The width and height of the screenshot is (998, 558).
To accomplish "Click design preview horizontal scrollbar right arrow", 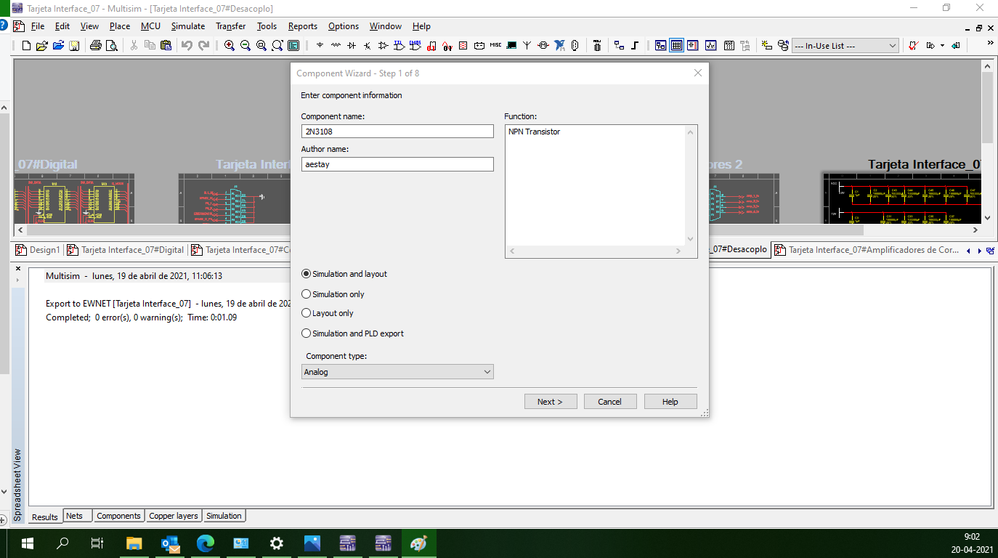I will [x=975, y=230].
